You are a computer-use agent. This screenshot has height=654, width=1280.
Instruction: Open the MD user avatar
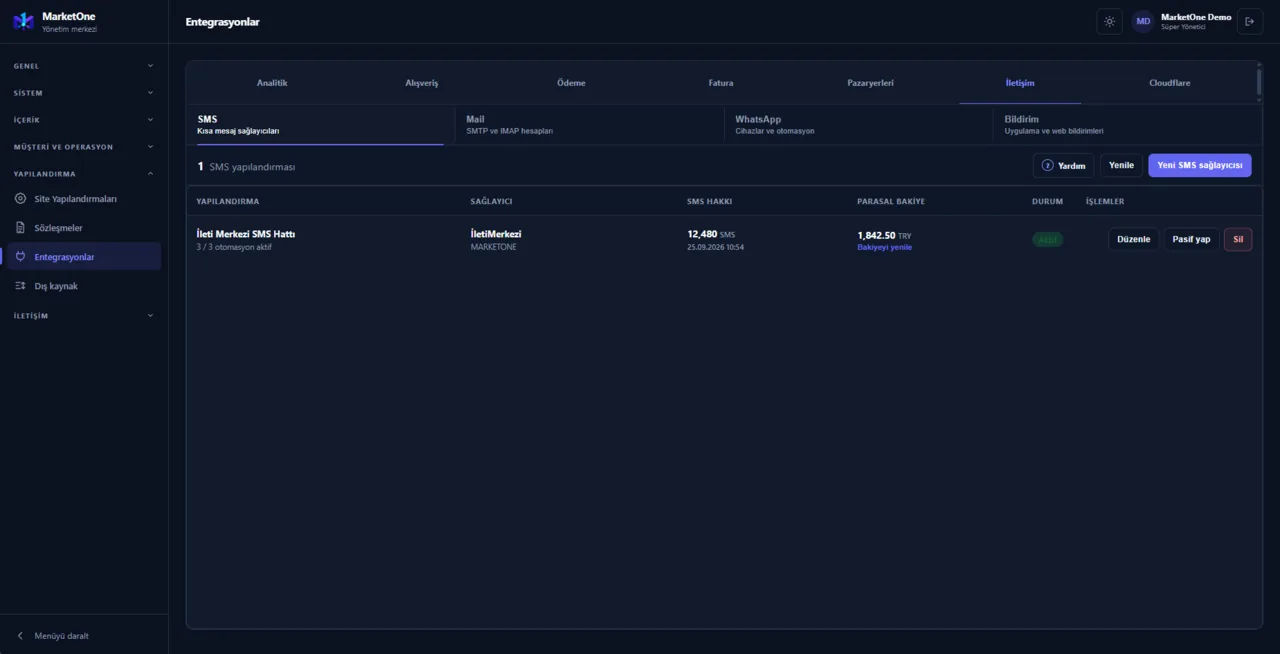click(x=1143, y=21)
